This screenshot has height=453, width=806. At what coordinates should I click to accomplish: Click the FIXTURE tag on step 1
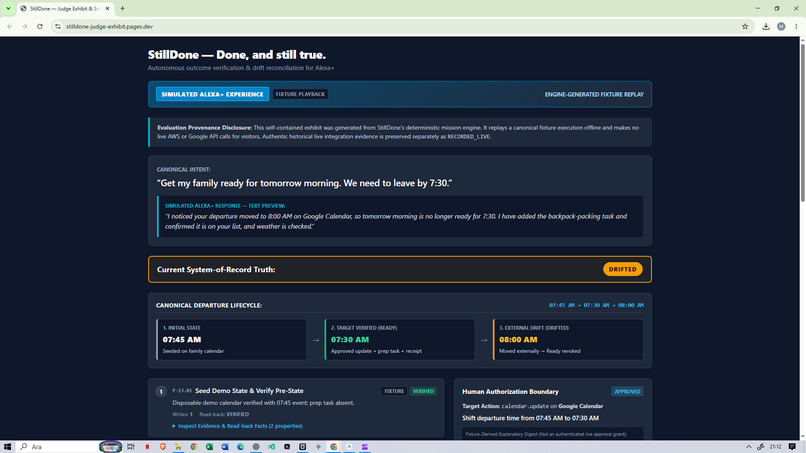(394, 391)
